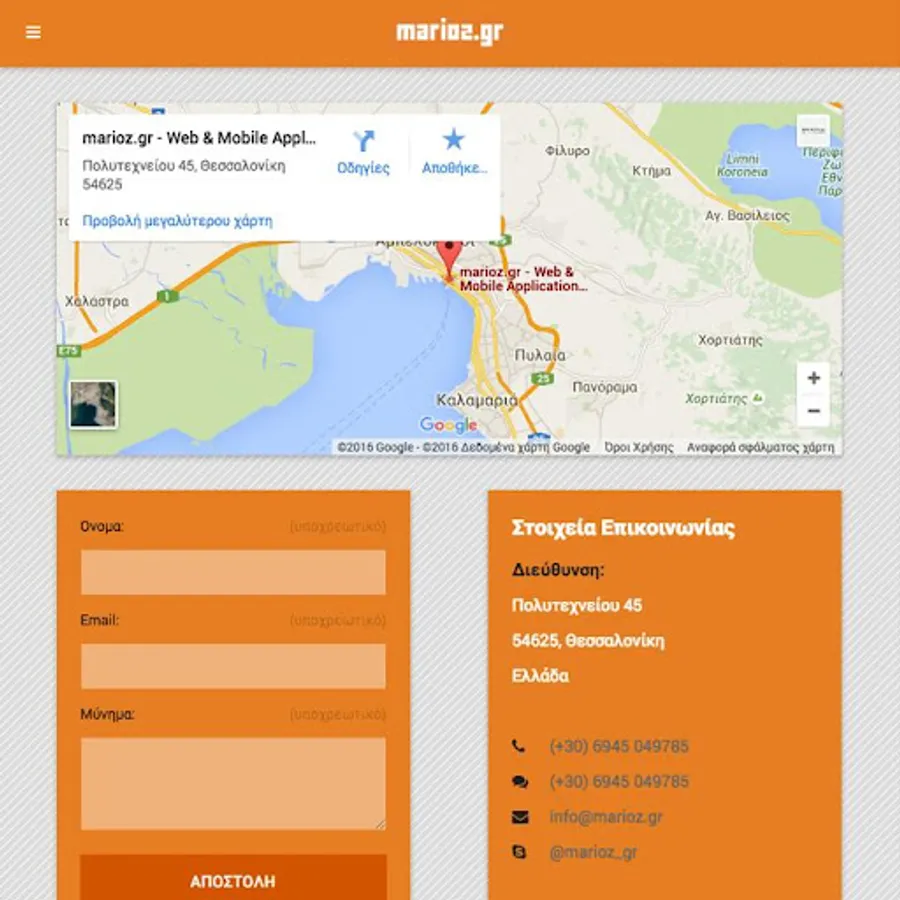Click the route 25 shield near Πυλαία
This screenshot has width=900, height=900.
[542, 378]
